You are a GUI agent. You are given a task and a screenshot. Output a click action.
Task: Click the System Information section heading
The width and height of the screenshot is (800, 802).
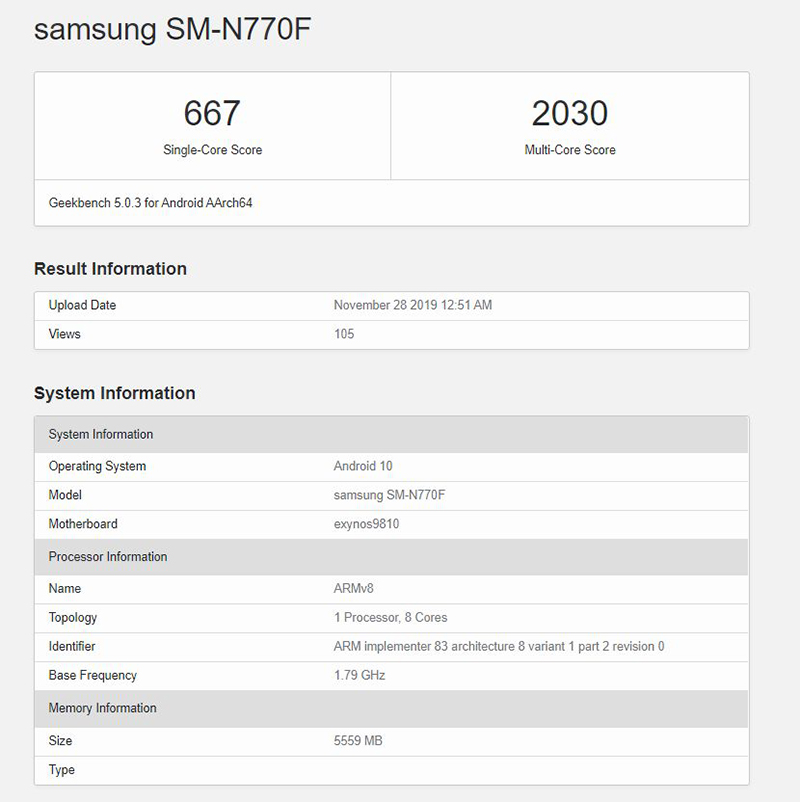point(114,393)
